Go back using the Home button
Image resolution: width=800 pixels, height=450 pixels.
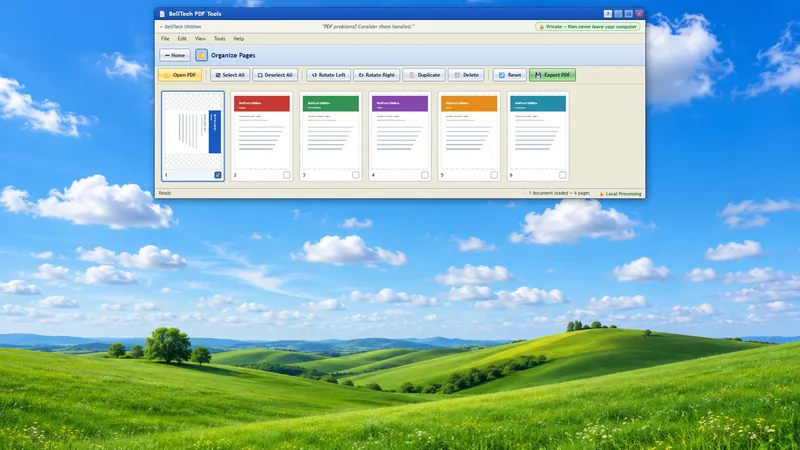coord(175,55)
